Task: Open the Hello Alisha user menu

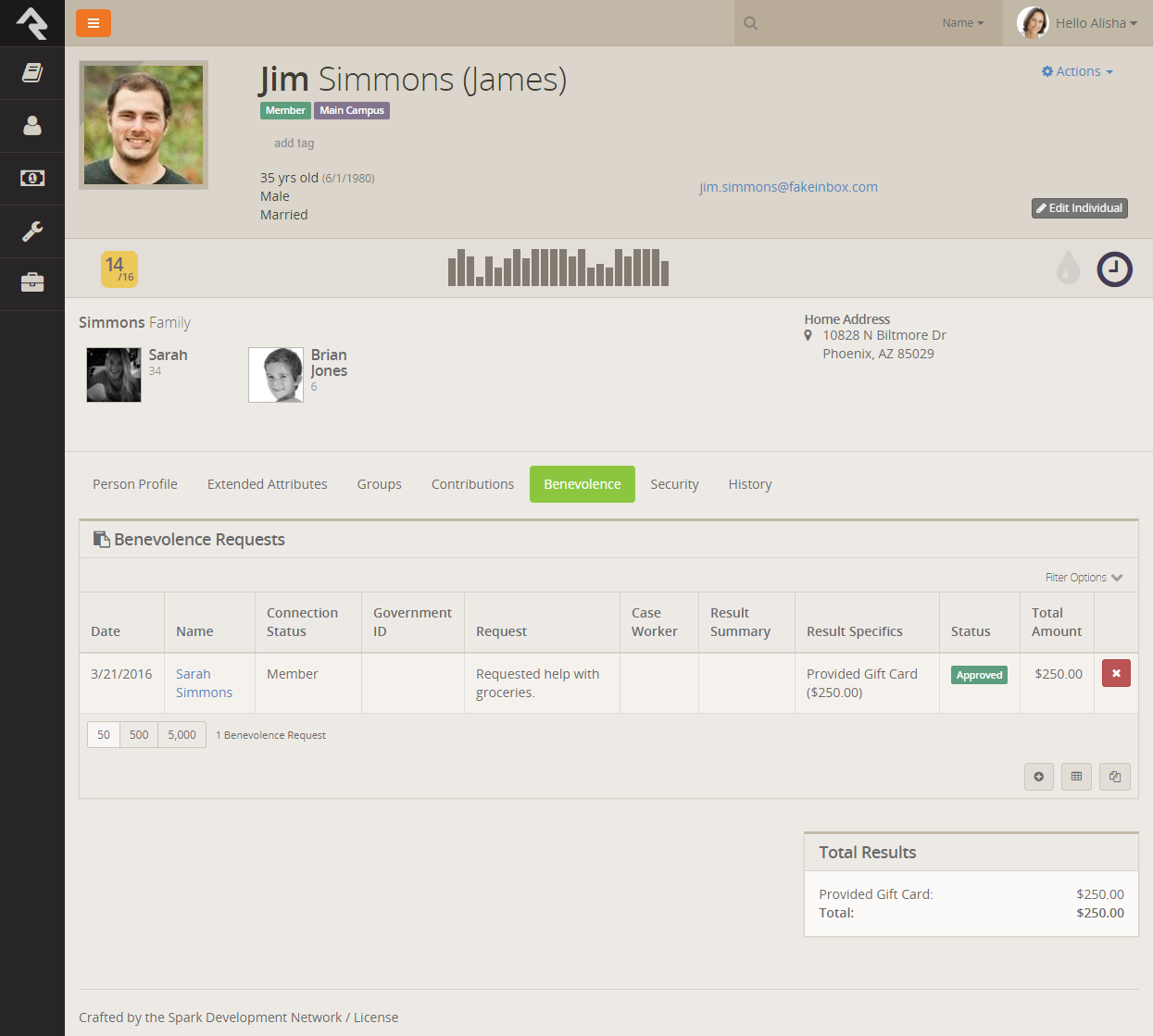Action: (1078, 23)
